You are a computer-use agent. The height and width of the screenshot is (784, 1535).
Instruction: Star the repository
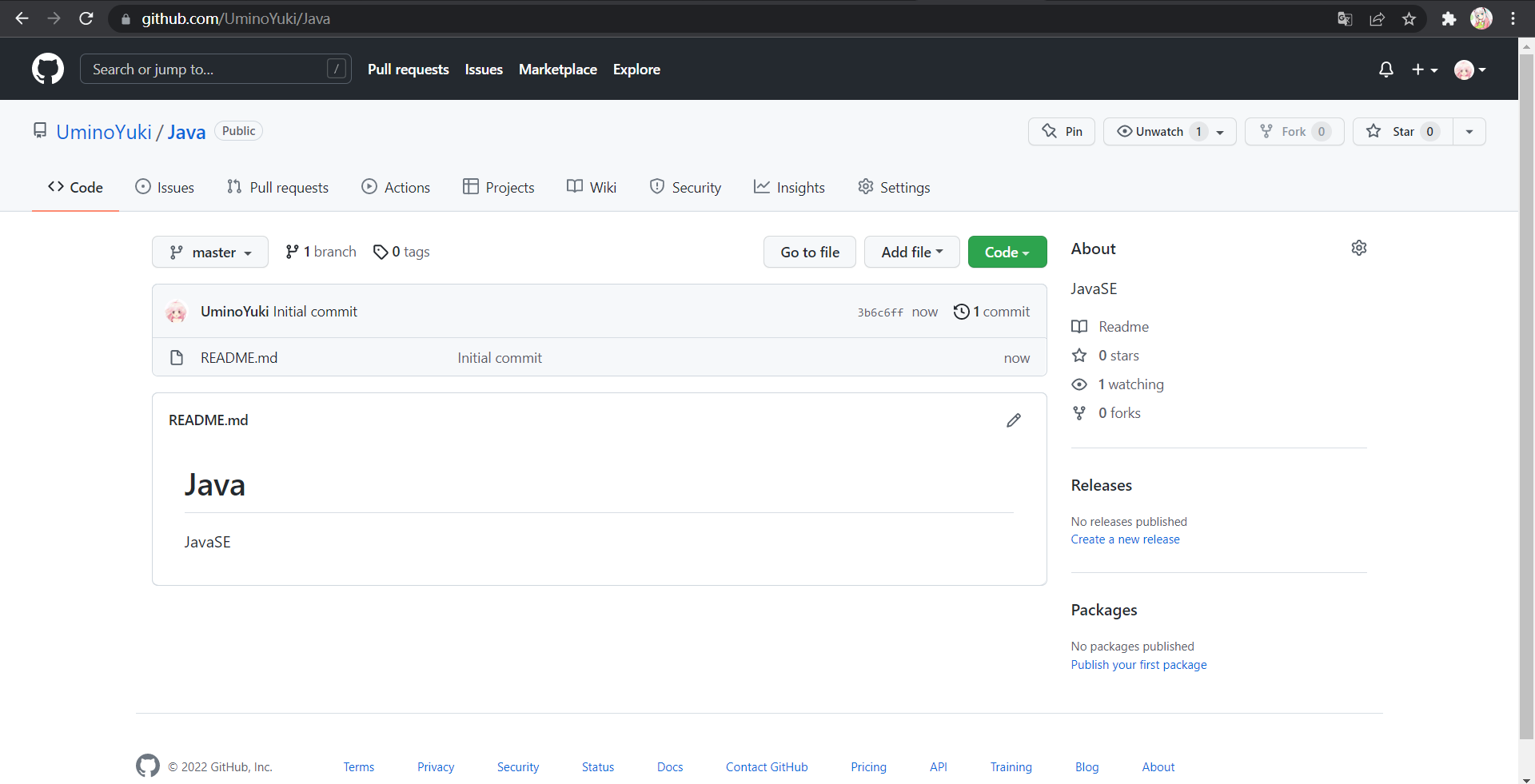point(1402,132)
